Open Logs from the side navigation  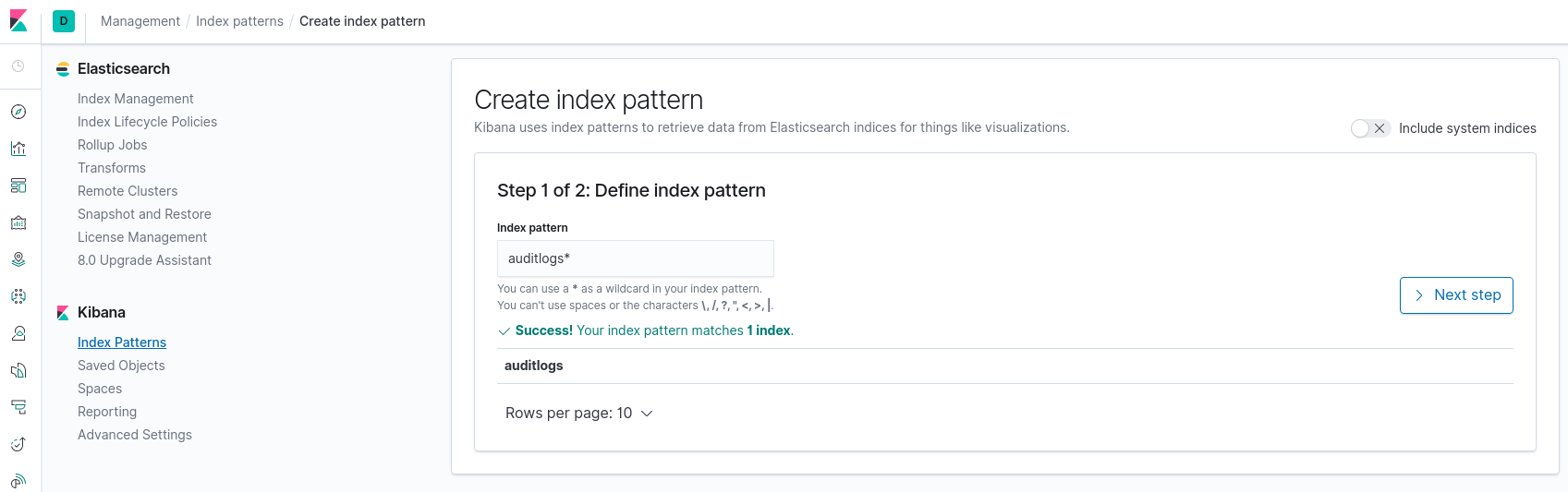pos(18,370)
